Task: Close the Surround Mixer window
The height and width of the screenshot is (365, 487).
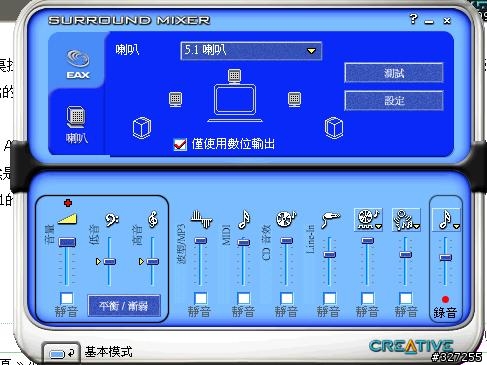Action: pos(447,21)
